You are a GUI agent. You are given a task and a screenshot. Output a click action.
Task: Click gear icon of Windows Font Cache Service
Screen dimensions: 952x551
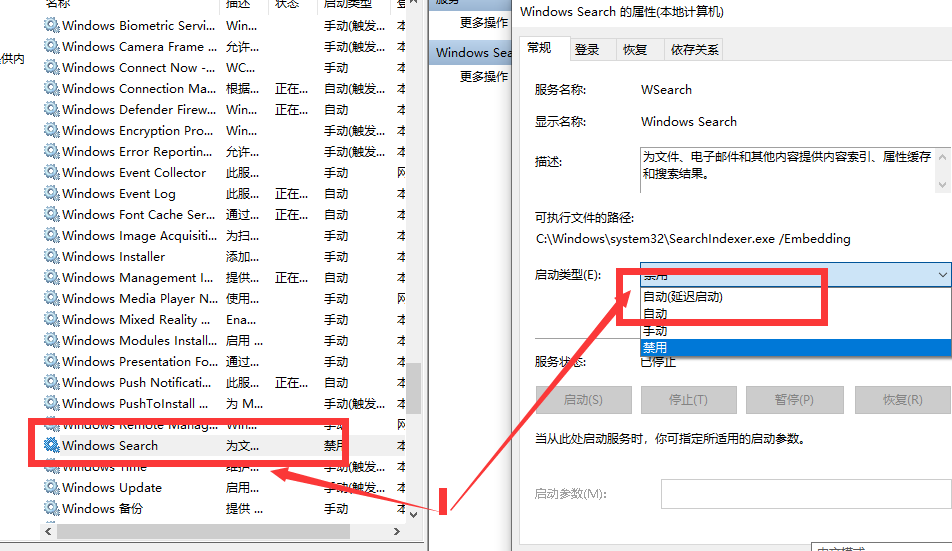[51, 215]
